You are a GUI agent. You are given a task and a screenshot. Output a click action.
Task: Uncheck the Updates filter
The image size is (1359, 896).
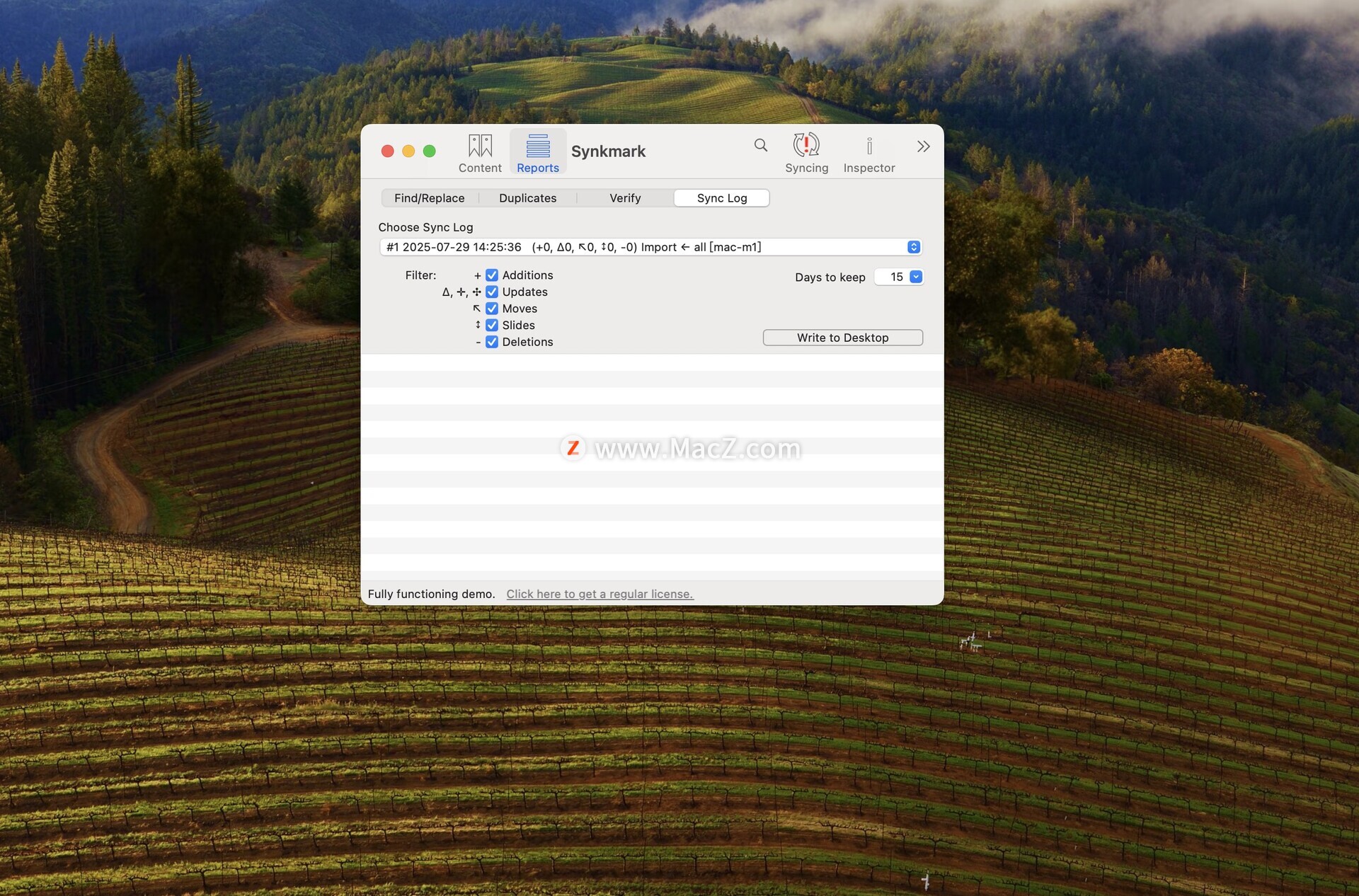(492, 292)
